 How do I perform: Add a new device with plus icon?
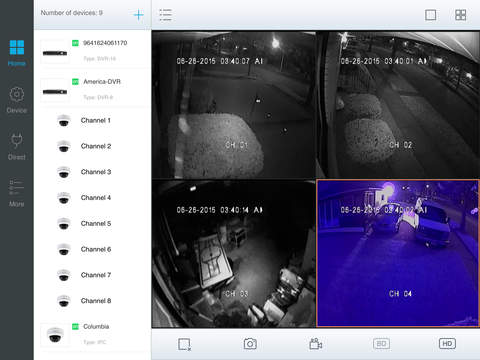138,15
